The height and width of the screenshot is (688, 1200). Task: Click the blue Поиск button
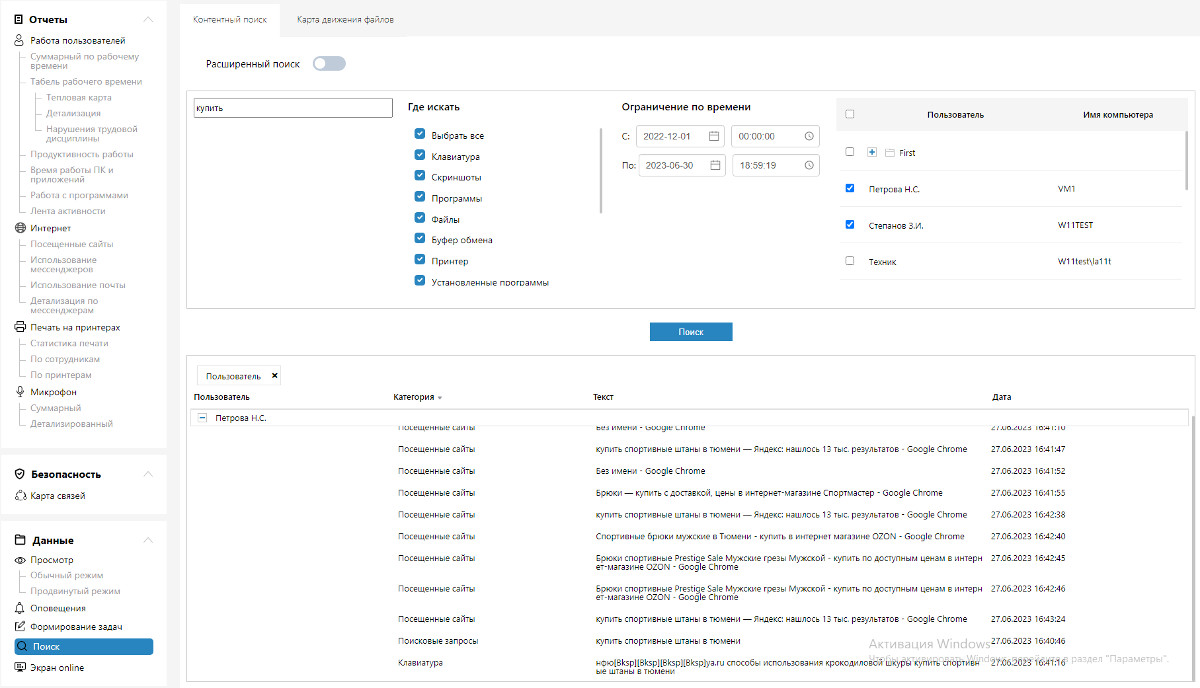pos(691,332)
